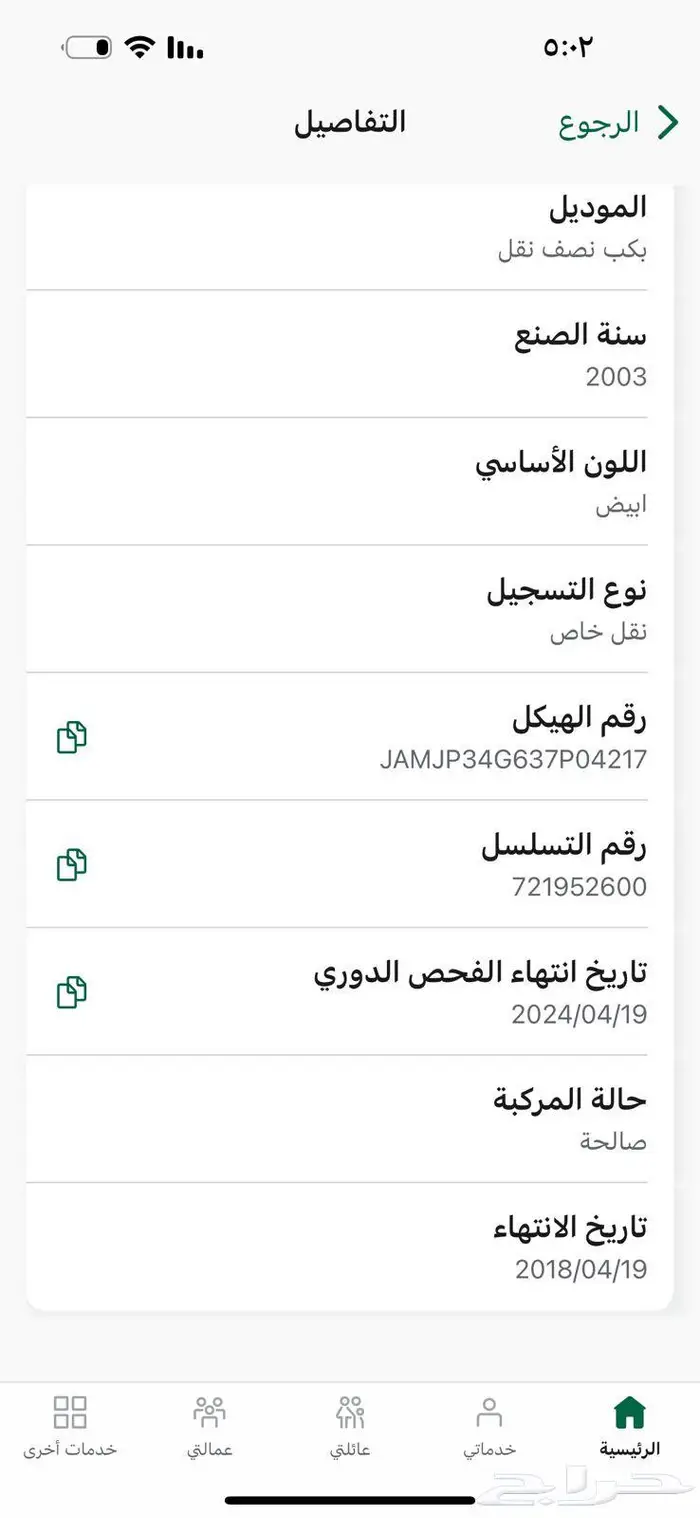Image resolution: width=700 pixels, height=1518 pixels.
Task: Go back using الرجوع link
Action: click(599, 123)
